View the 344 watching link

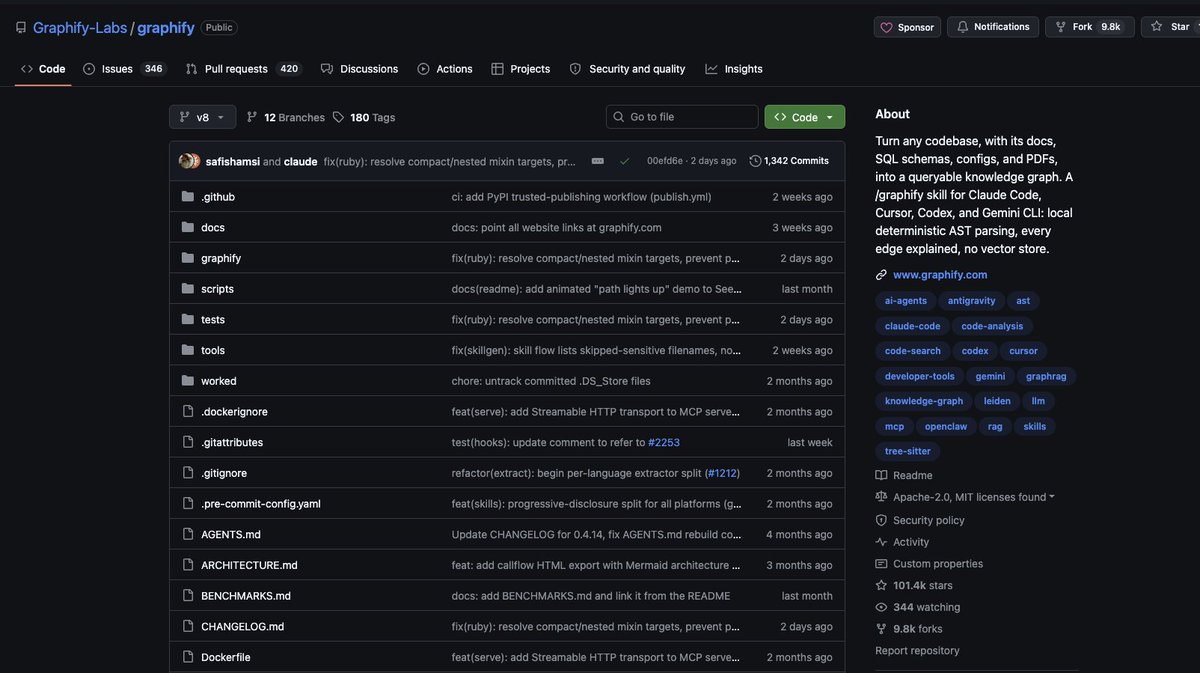click(x=918, y=607)
